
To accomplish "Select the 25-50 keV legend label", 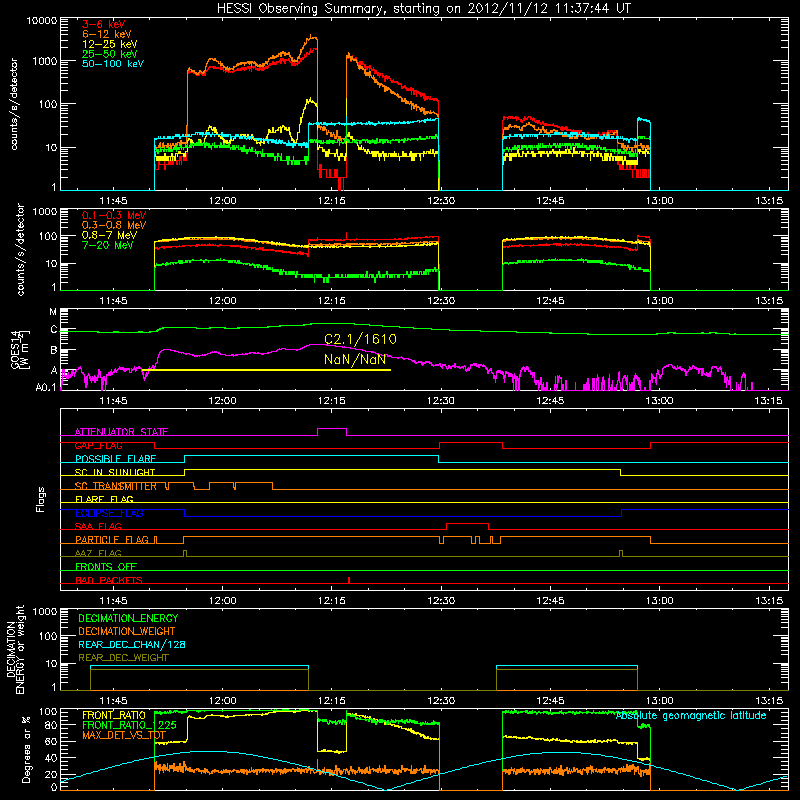I will point(110,54).
